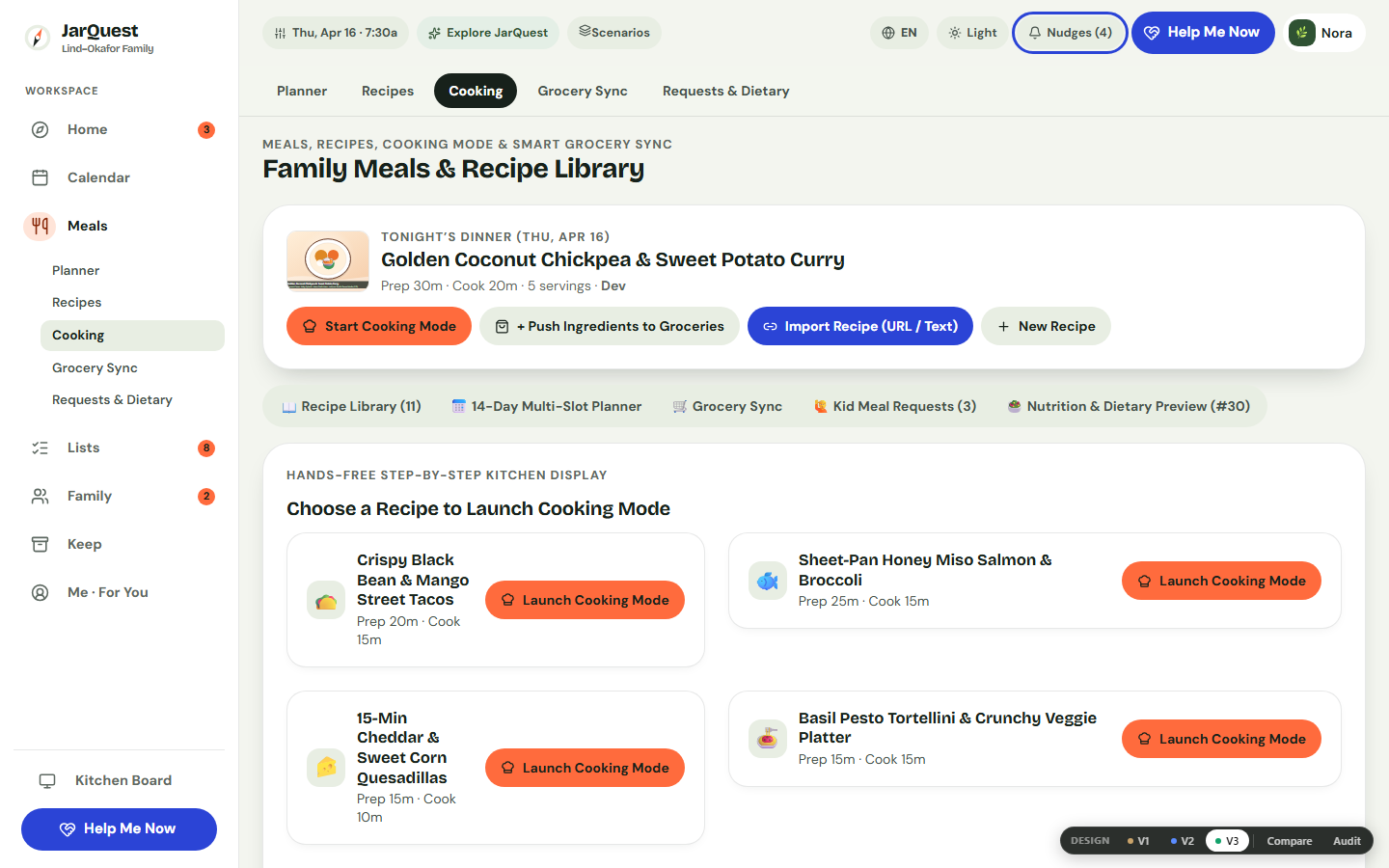The height and width of the screenshot is (868, 1389).
Task: Select the V1 design version
Action: click(x=1138, y=841)
